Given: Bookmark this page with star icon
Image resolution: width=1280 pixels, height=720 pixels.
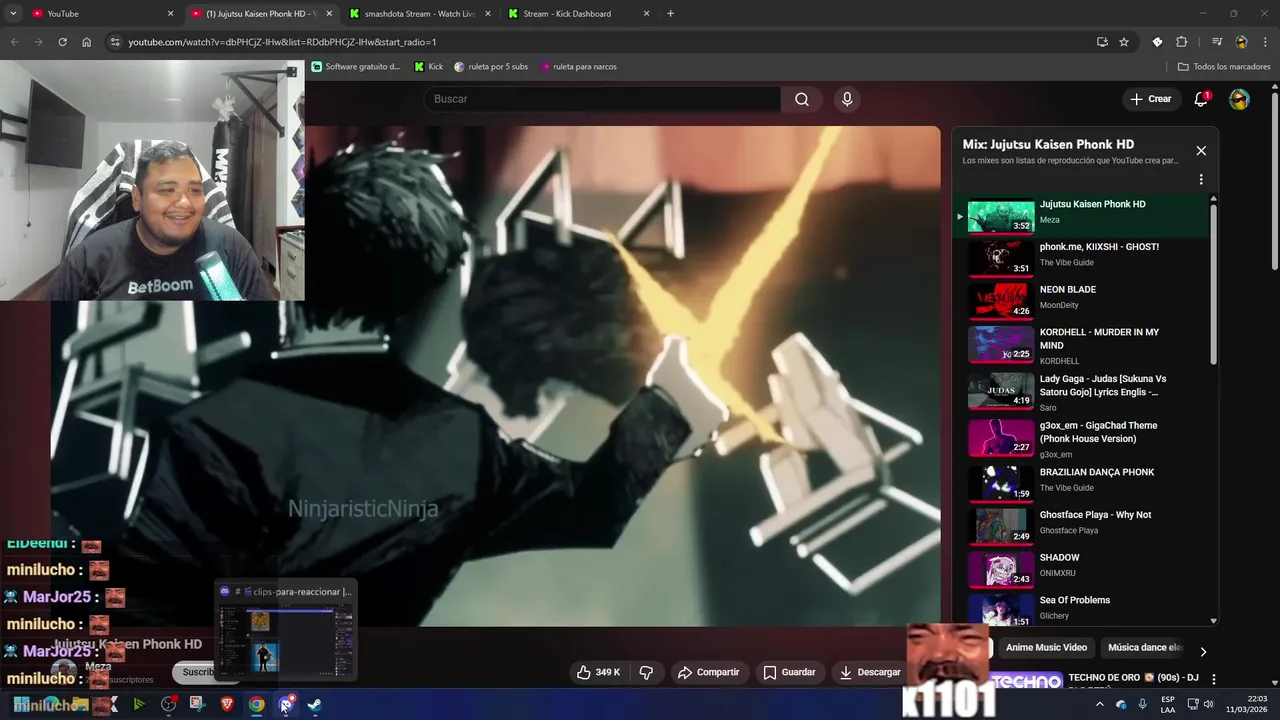Looking at the screenshot, I should [x=1124, y=42].
